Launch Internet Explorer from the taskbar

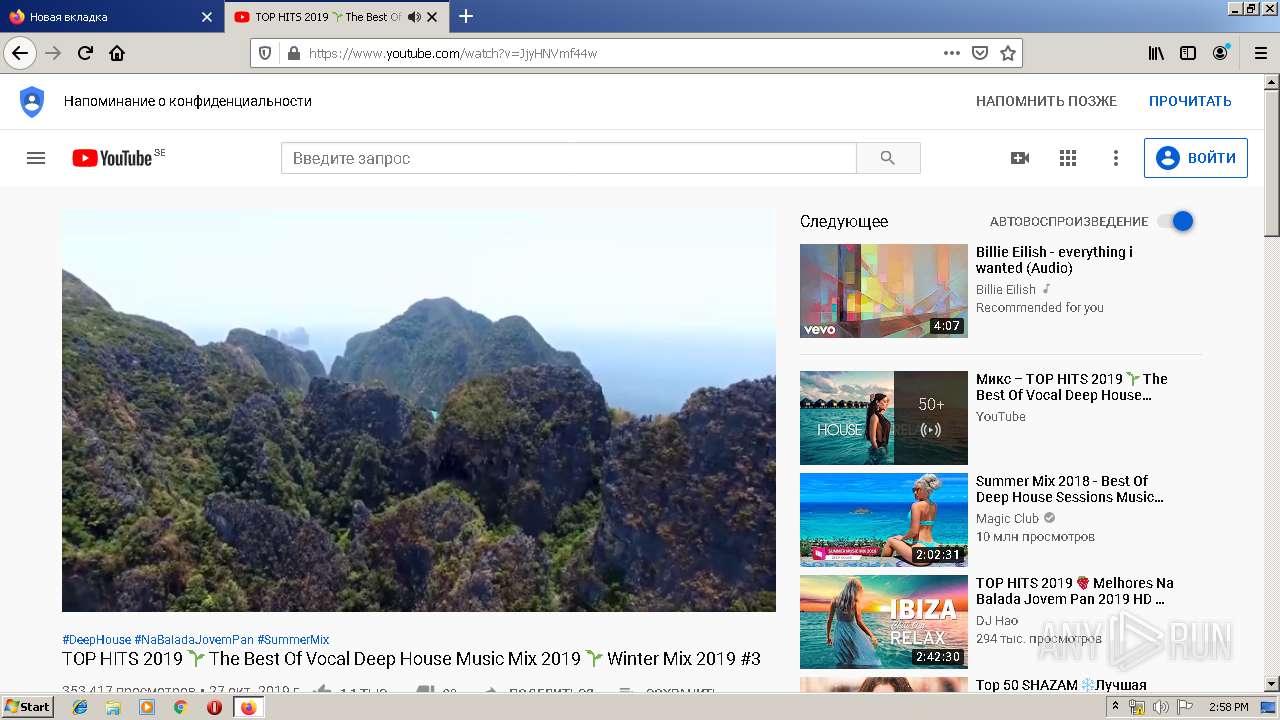[80, 707]
